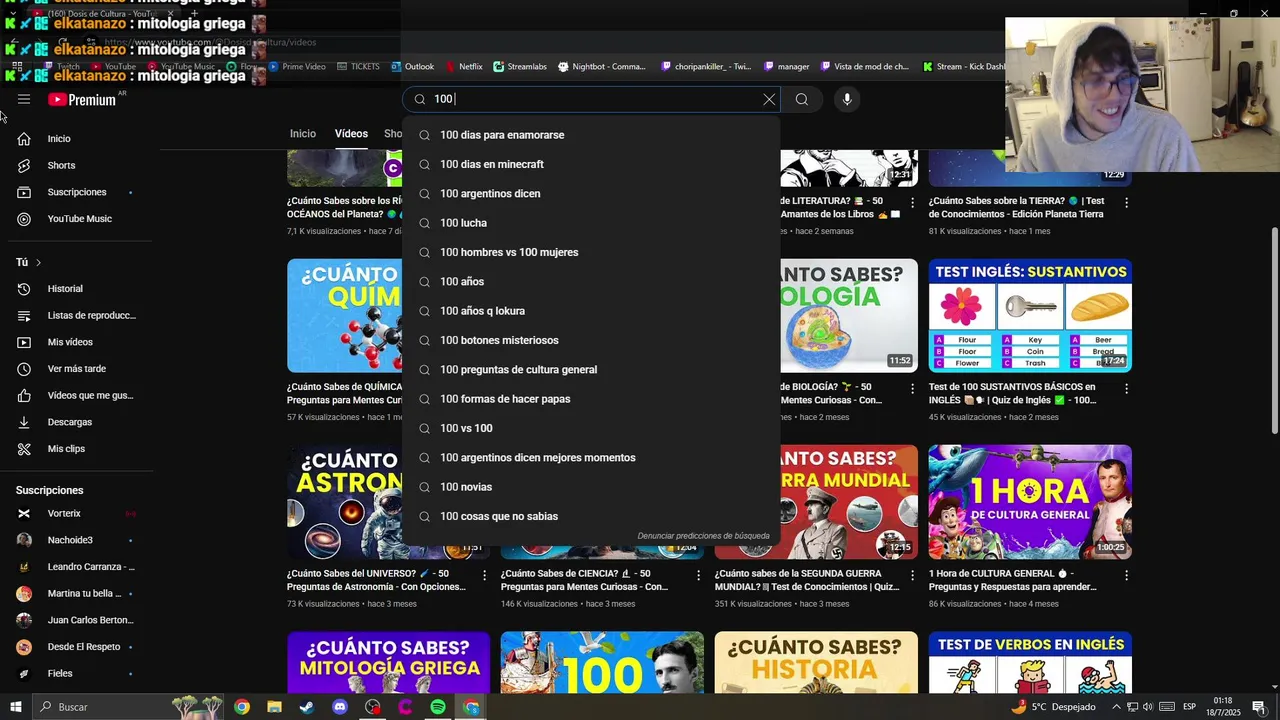1280x720 pixels.
Task: Open 'Ver más tarde' in the sidebar
Action: 76,369
